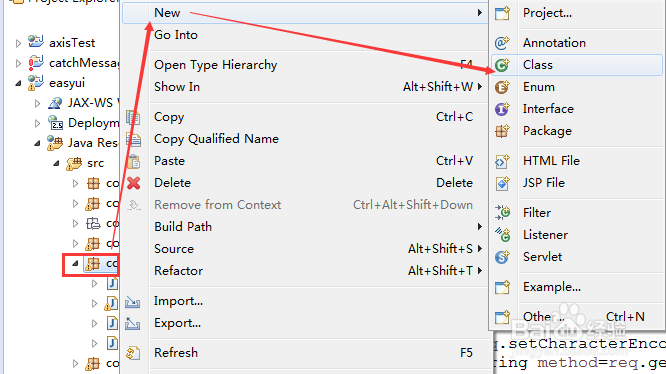
Task: Click the Listener icon in submenu
Action: coord(502,235)
